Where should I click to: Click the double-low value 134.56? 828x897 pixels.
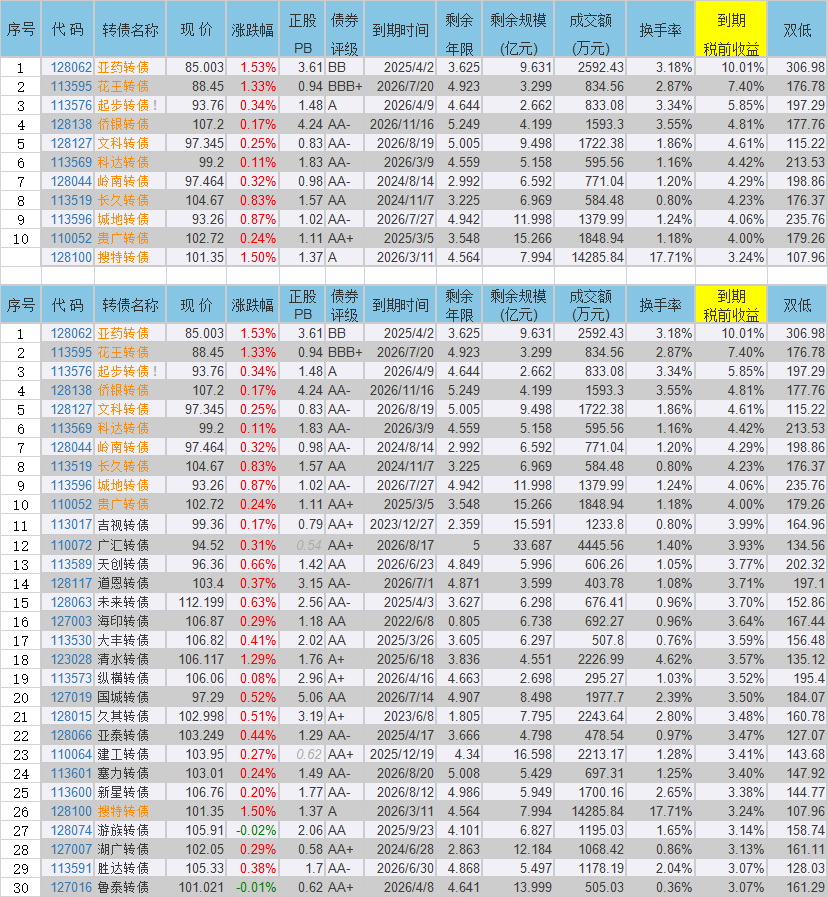click(805, 545)
